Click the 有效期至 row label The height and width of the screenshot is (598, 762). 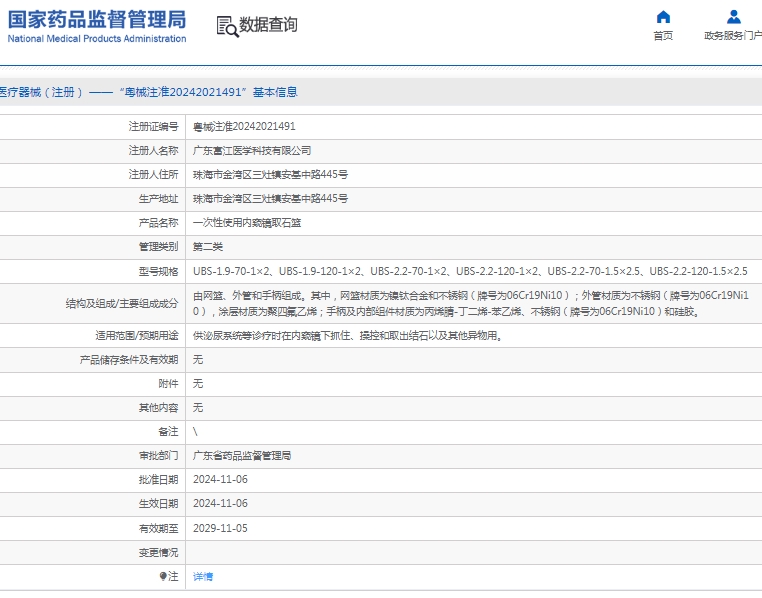[158, 528]
